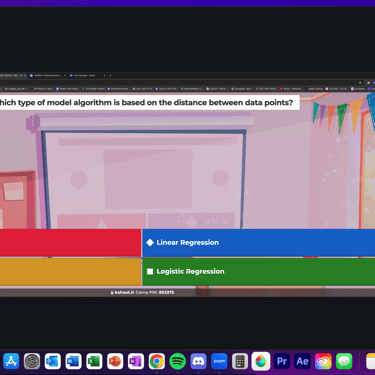Viewport: 375px width, 375px height.
Task: Open Microsoft Excel from the dock
Action: click(x=94, y=361)
